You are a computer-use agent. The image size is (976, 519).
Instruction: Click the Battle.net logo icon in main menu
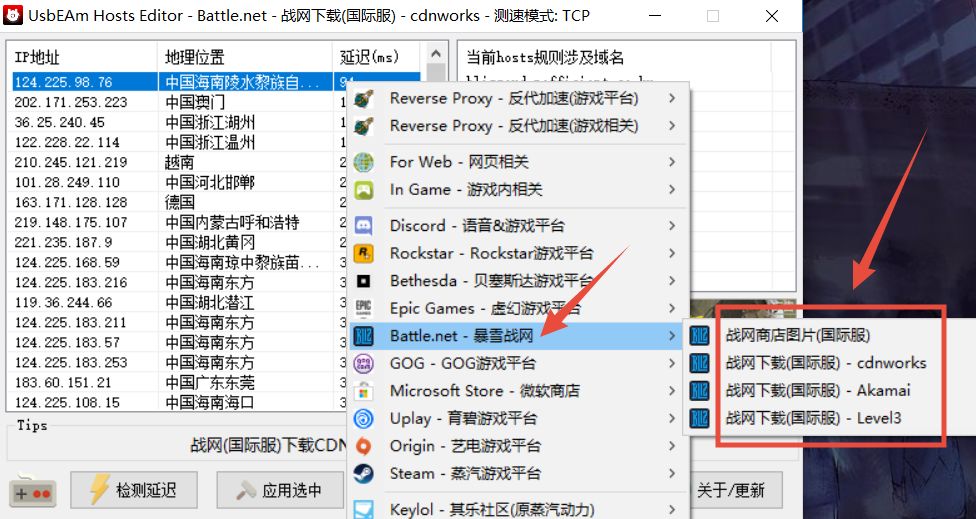(x=364, y=336)
